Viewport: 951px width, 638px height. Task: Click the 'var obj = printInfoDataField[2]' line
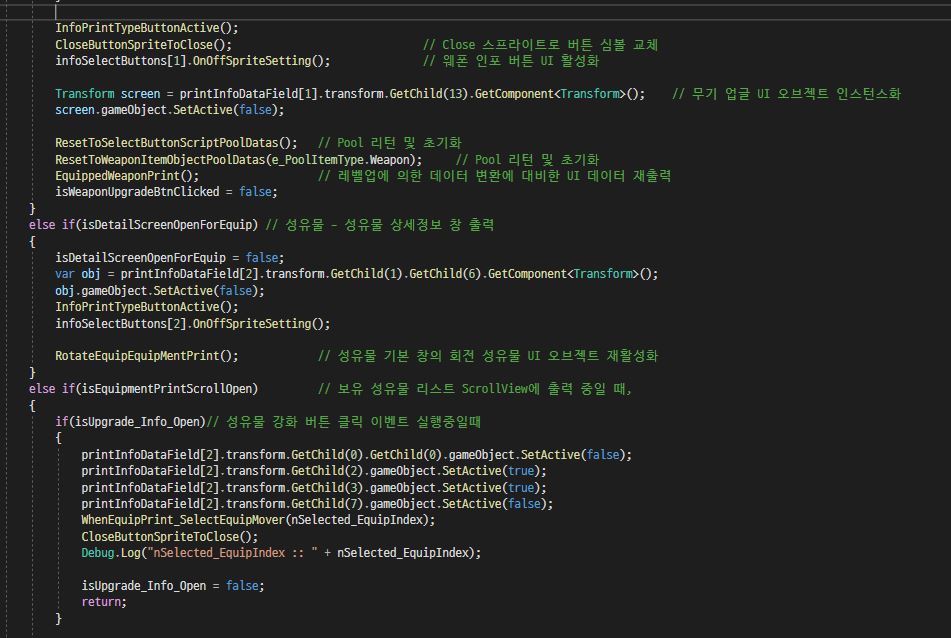pyautogui.click(x=357, y=274)
